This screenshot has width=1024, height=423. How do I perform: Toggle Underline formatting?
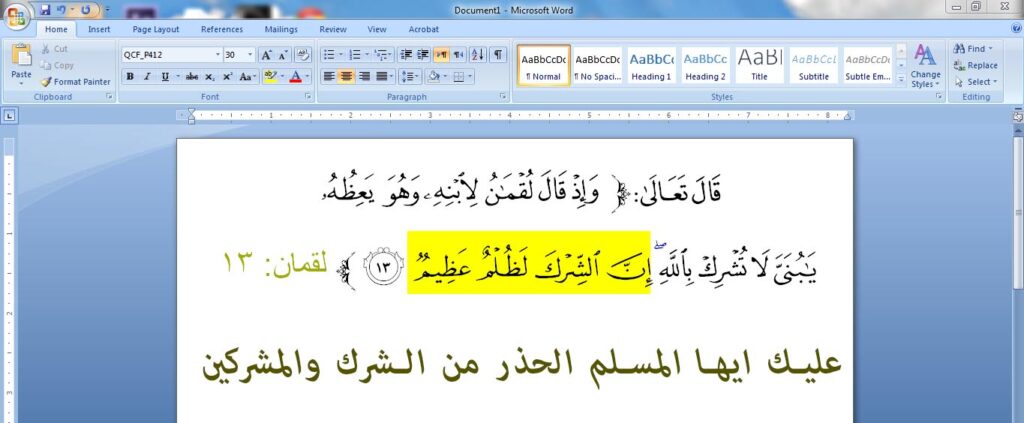(165, 76)
